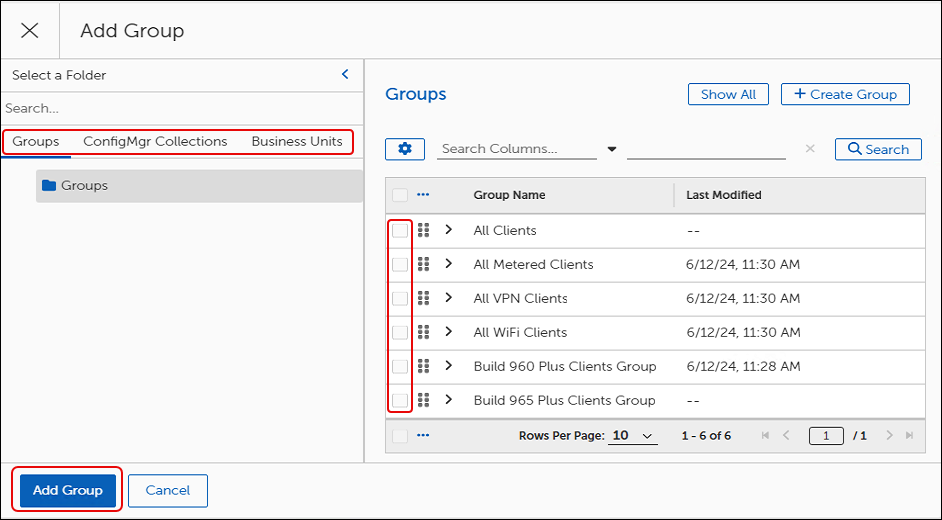
Task: Click the All Metered Clients name
Action: click(533, 265)
